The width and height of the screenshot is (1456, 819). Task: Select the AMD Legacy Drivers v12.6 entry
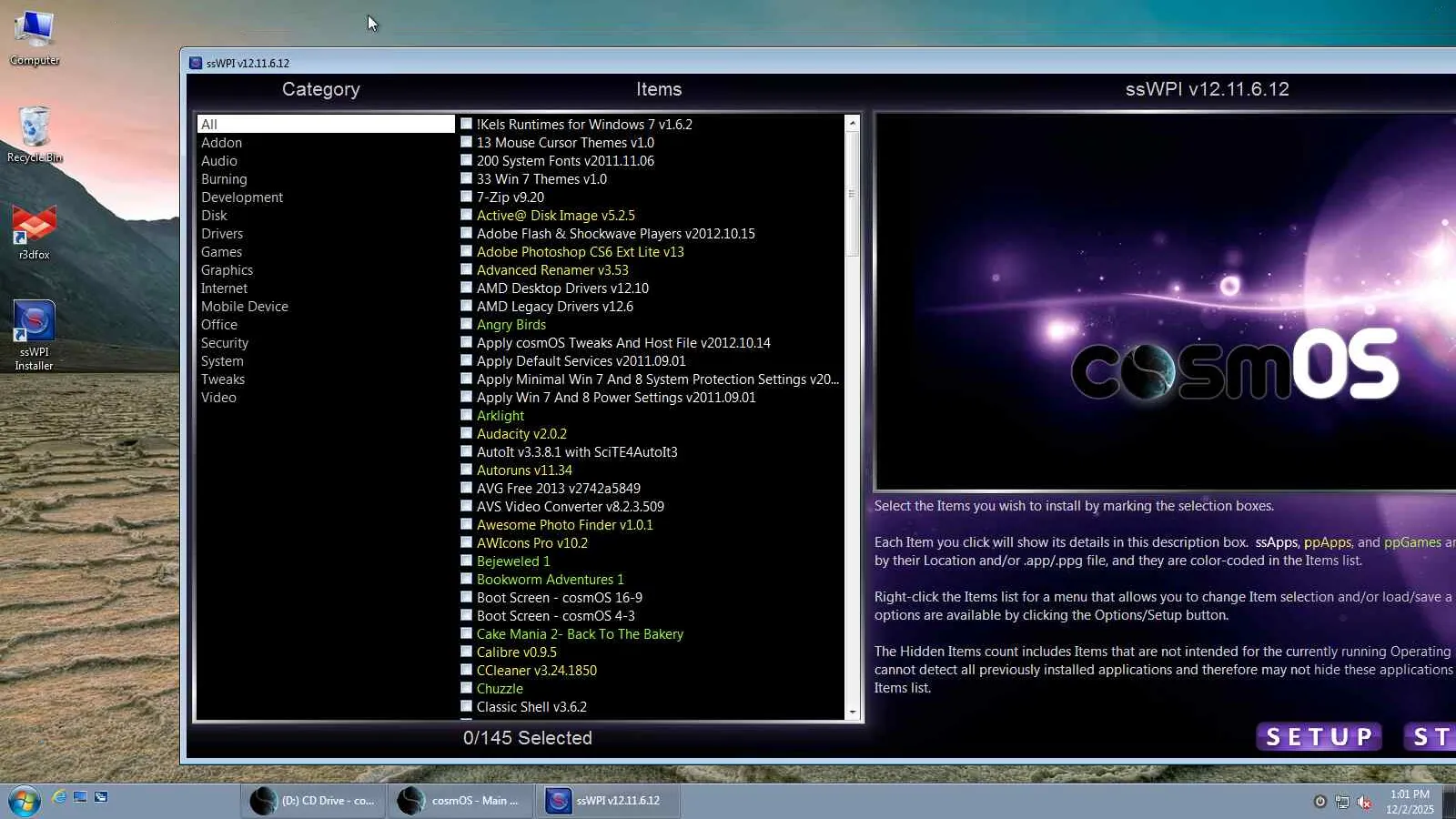554,306
